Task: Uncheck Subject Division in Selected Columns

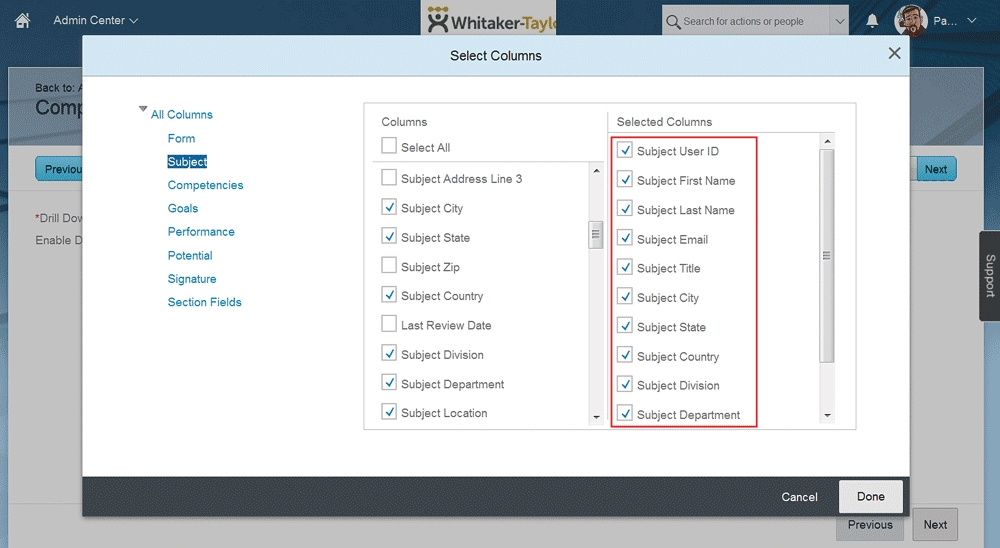Action: [x=625, y=384]
